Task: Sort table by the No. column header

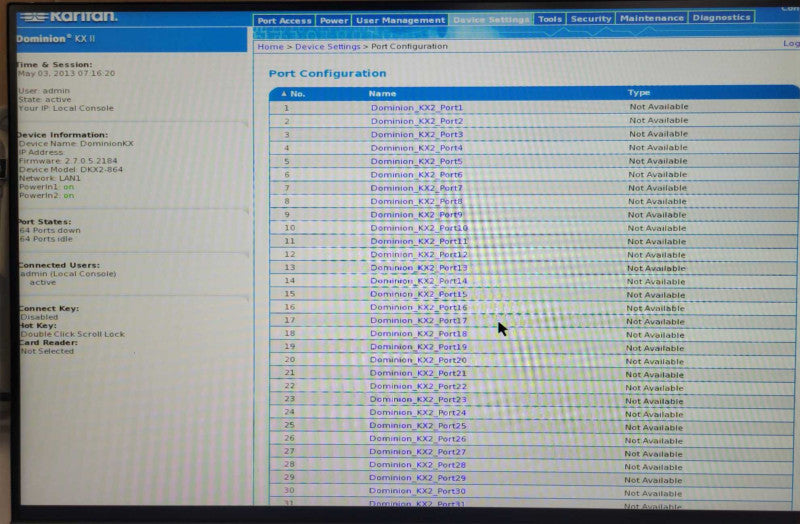Action: coord(293,94)
